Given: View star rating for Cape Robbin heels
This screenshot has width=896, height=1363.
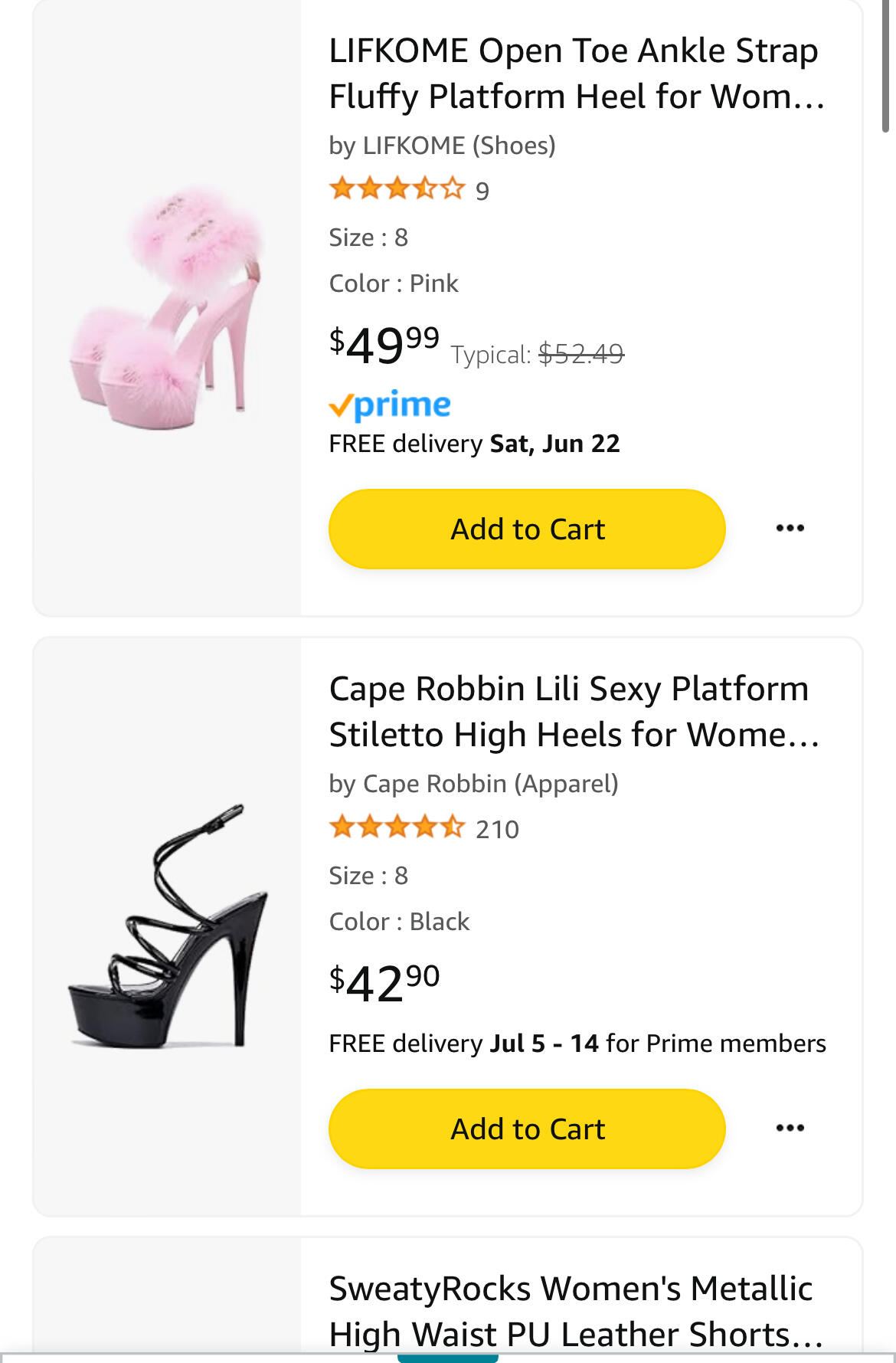Looking at the screenshot, I should click(397, 827).
